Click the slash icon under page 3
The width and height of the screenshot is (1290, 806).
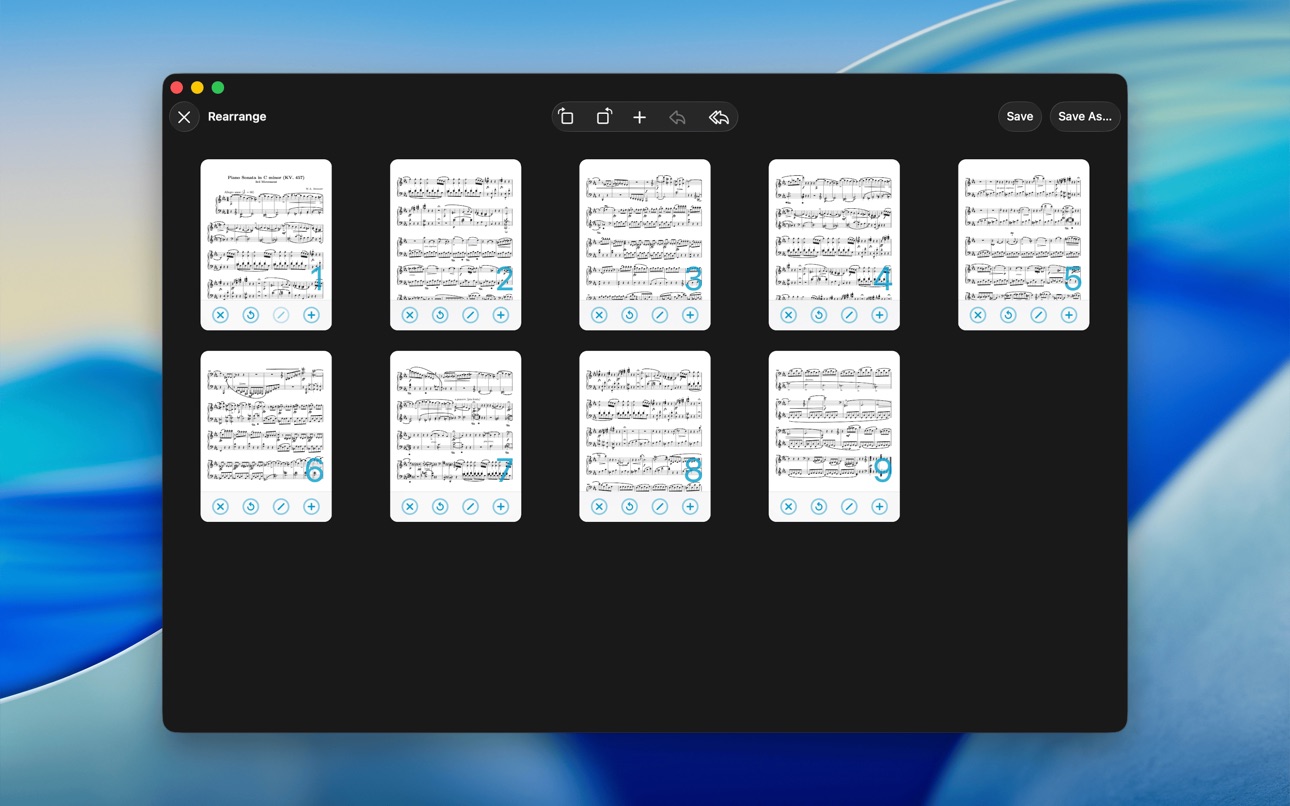pyautogui.click(x=660, y=315)
